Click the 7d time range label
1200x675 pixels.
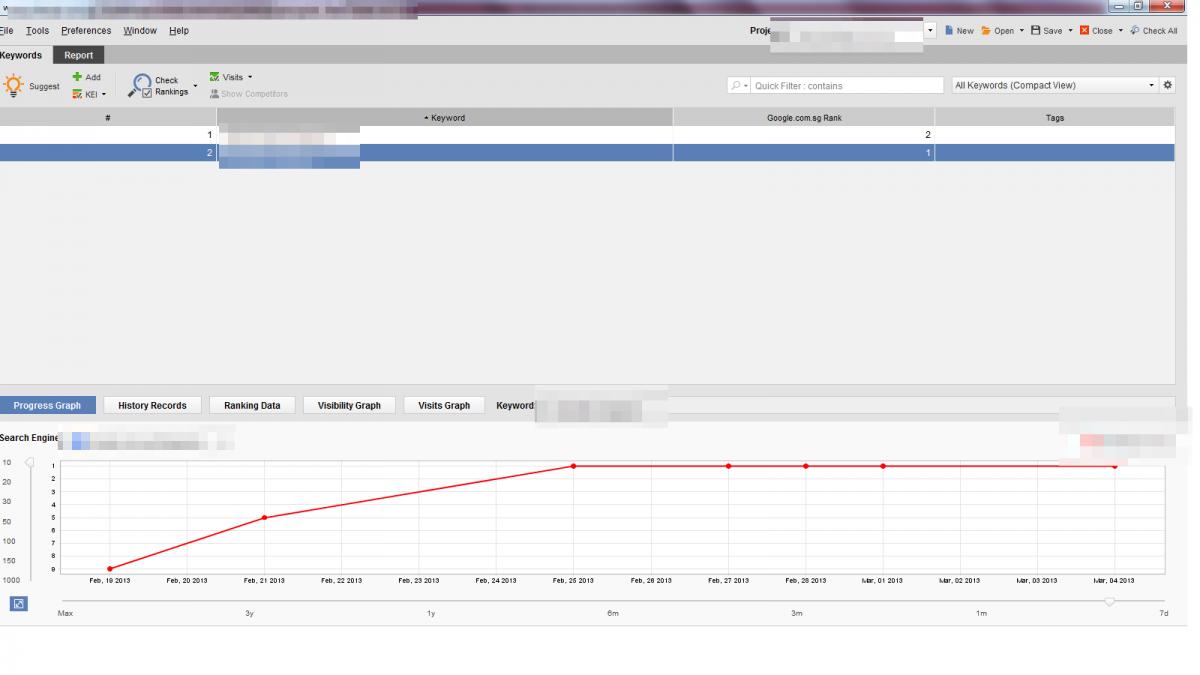1164,613
